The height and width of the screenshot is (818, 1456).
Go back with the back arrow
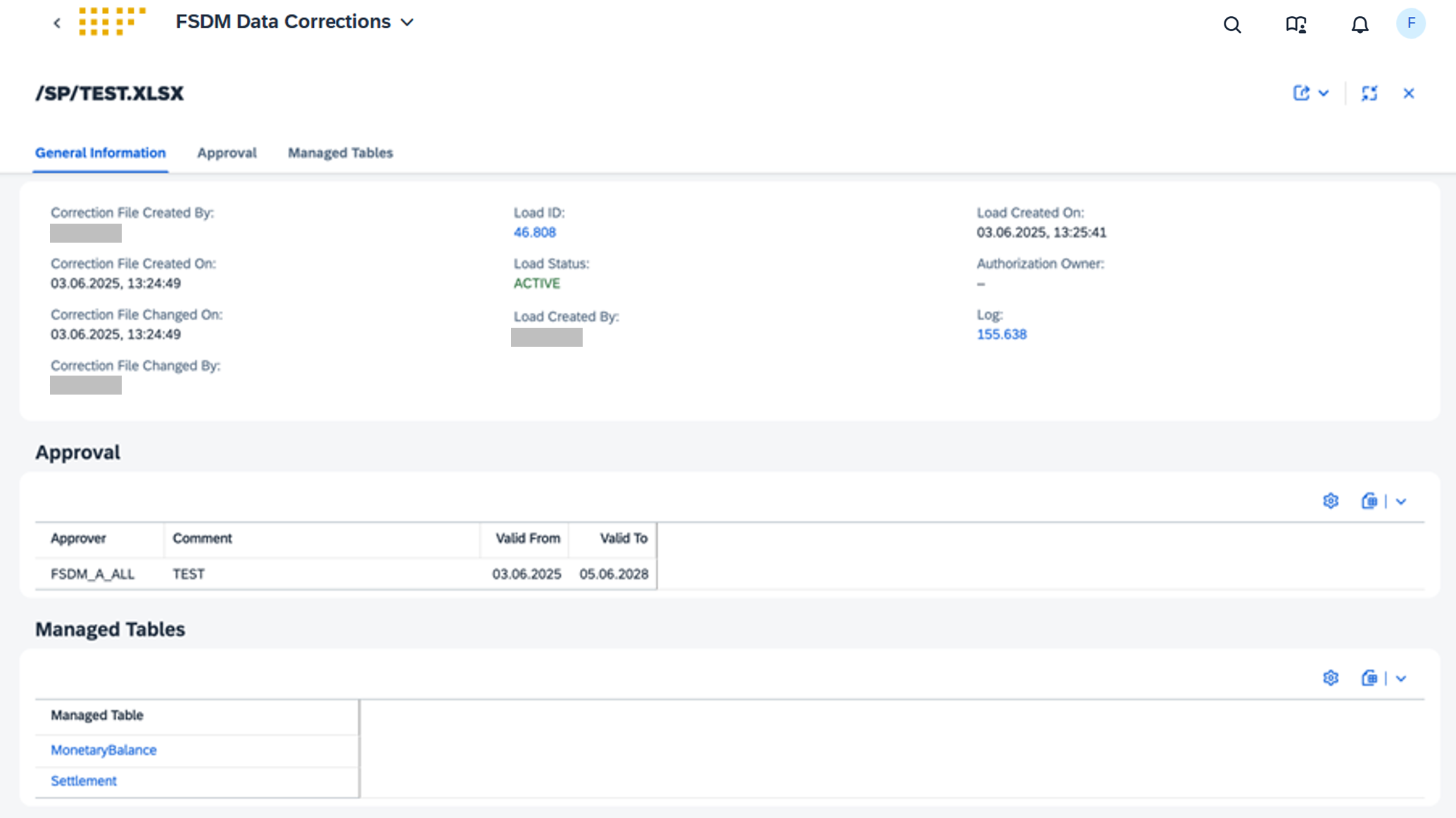[x=57, y=23]
